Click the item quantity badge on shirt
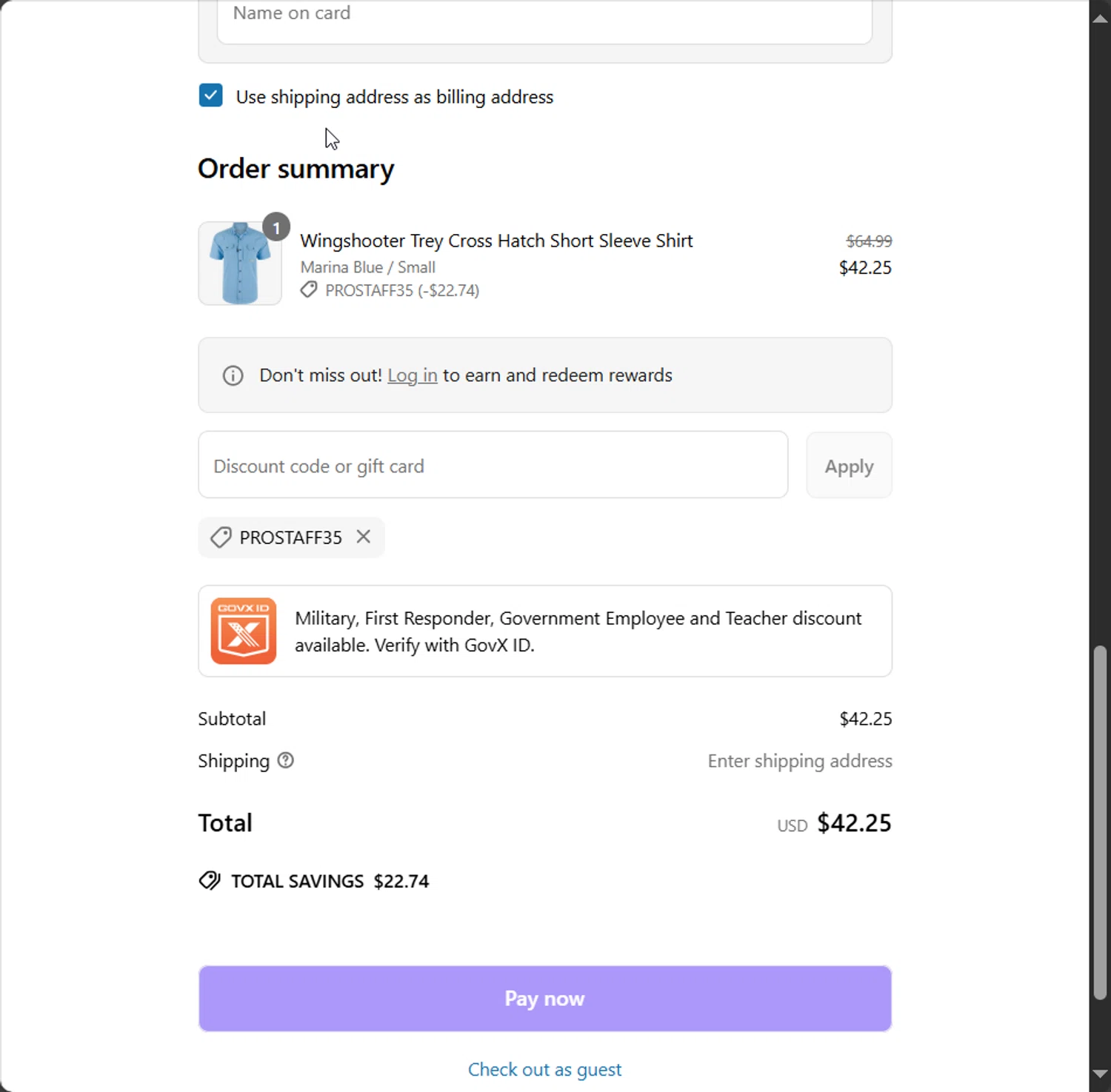 276,227
